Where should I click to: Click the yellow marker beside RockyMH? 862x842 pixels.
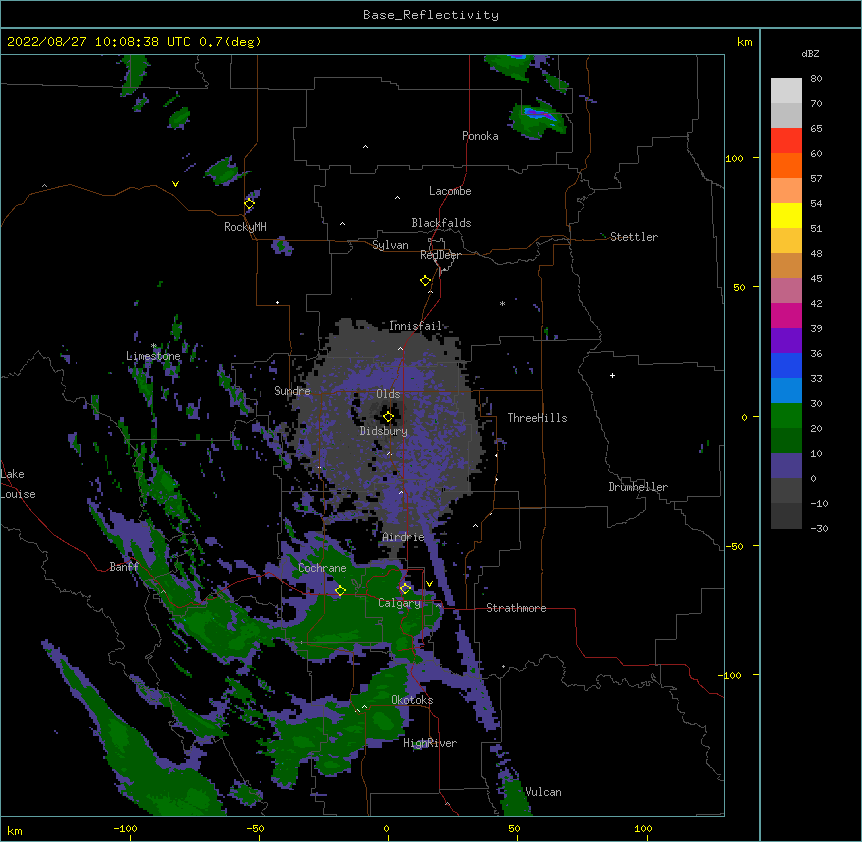coord(250,204)
